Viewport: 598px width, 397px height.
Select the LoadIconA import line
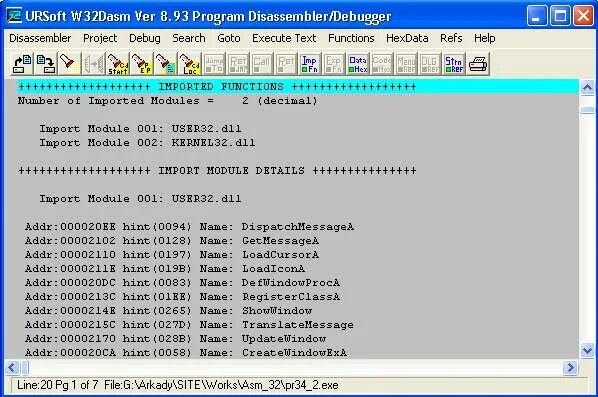[165, 269]
